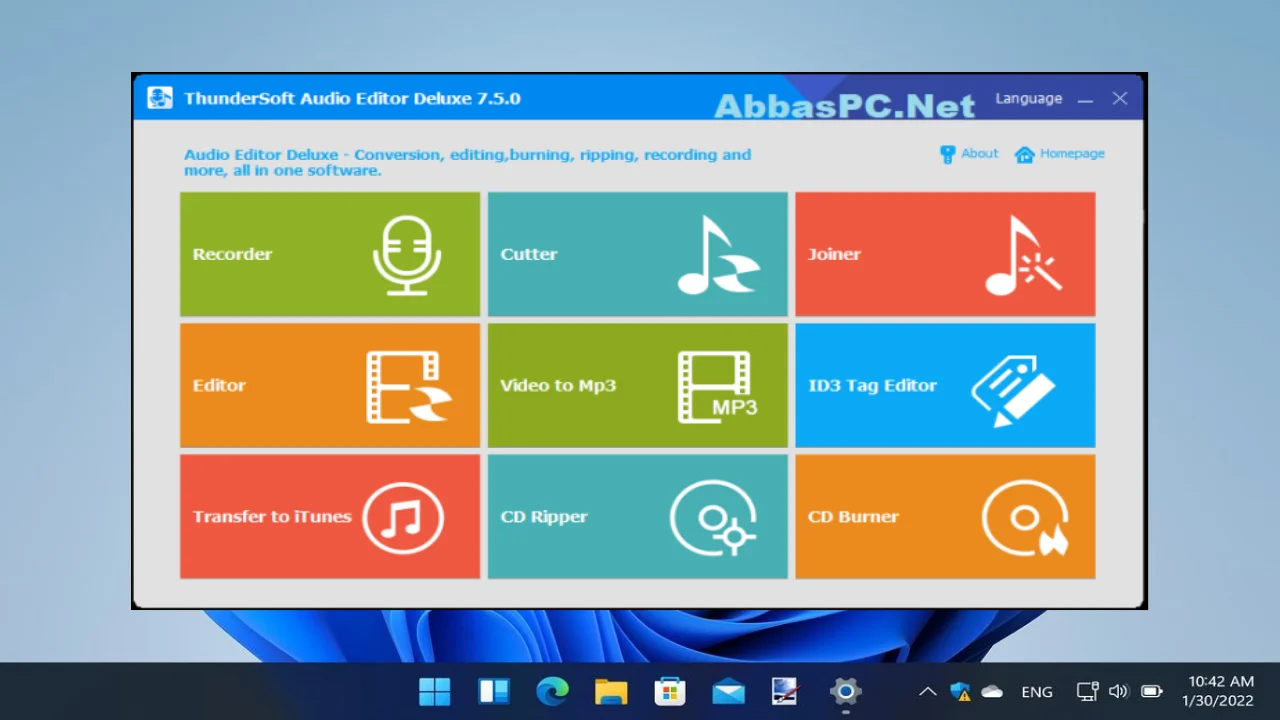Launch Microsoft Edge from taskbar
Screen dimensions: 1280x720
click(552, 691)
